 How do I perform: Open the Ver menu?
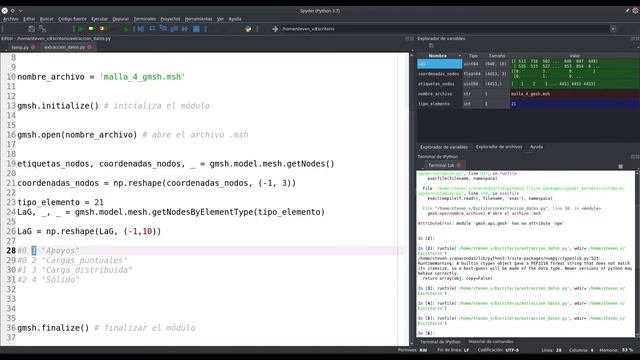220,19
